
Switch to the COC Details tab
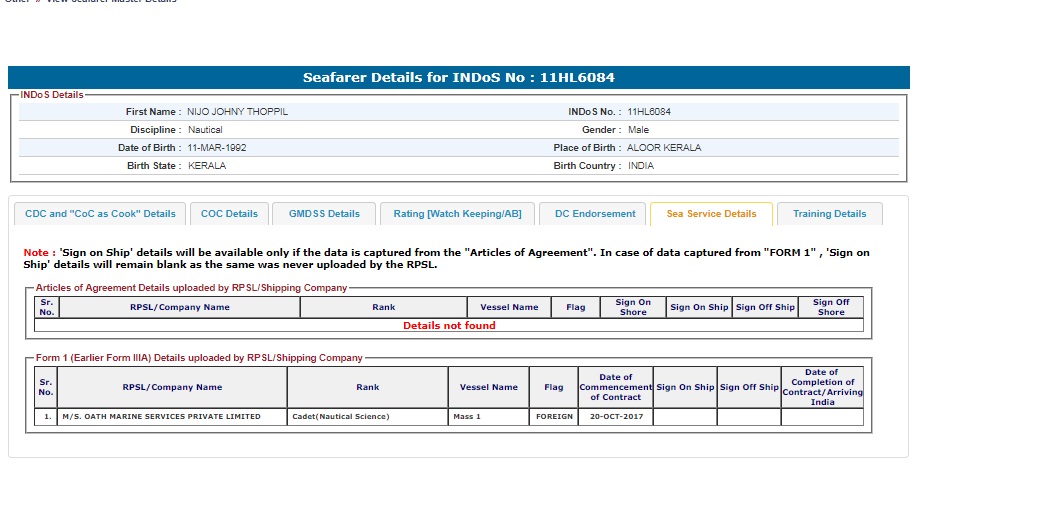coord(229,214)
